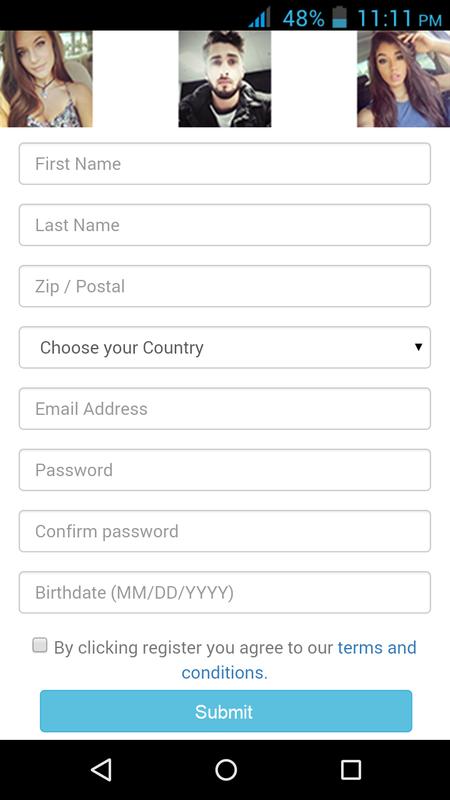Tap the Android home circle button
Image resolution: width=450 pixels, height=800 pixels.
click(x=226, y=769)
